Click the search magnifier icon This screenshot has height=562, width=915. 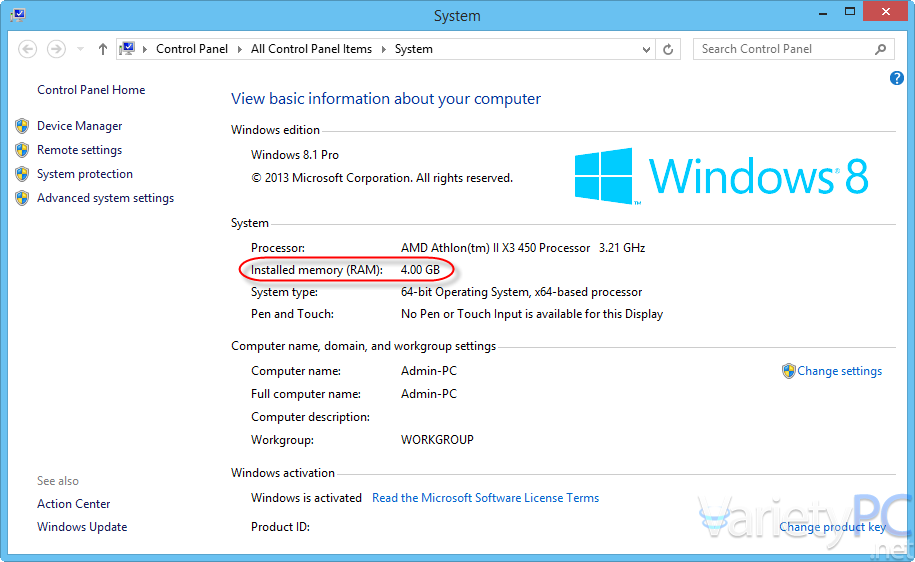(881, 50)
